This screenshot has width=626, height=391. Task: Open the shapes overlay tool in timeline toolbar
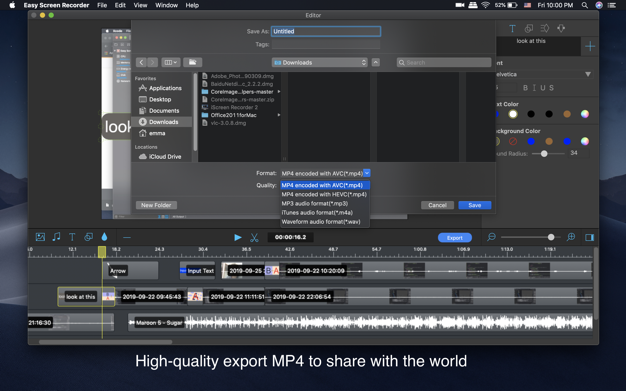click(88, 237)
